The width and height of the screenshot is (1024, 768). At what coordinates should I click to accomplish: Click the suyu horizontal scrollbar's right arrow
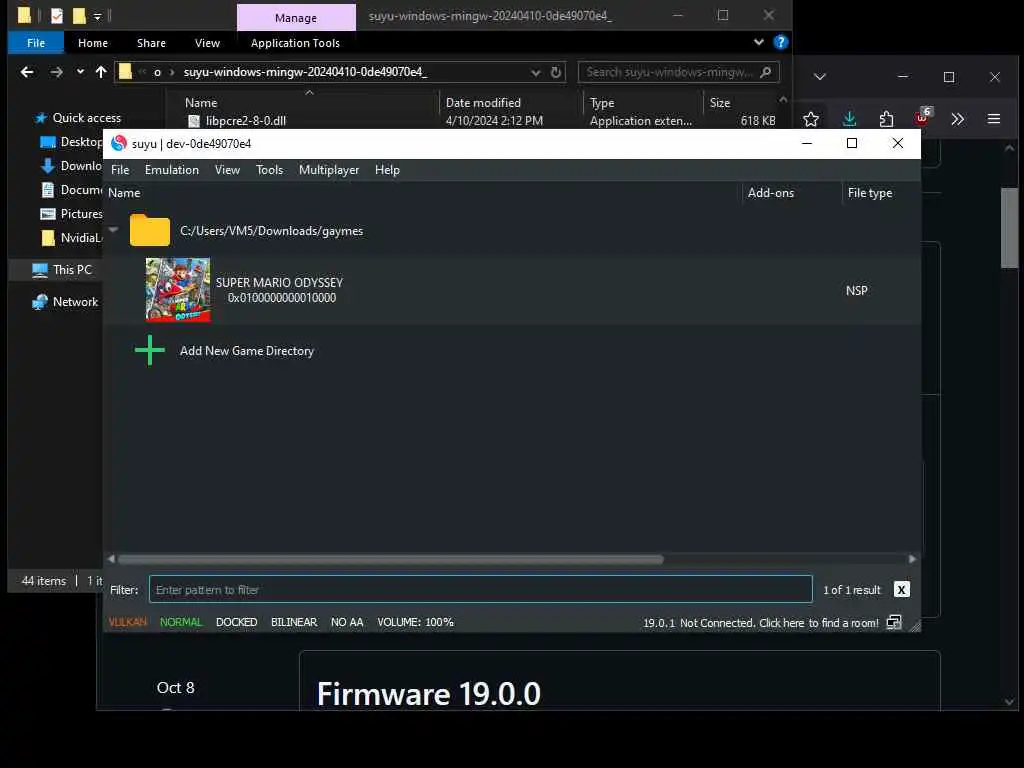[x=912, y=559]
